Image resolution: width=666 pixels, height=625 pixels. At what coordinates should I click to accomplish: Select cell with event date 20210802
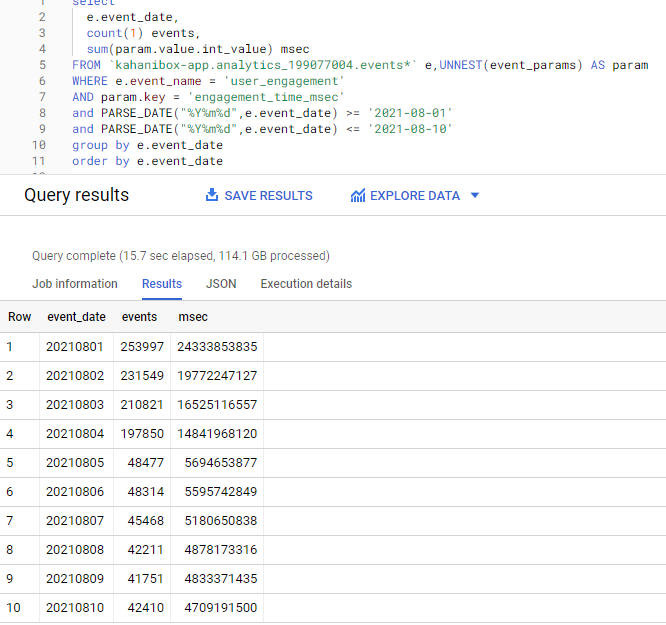coord(75,376)
